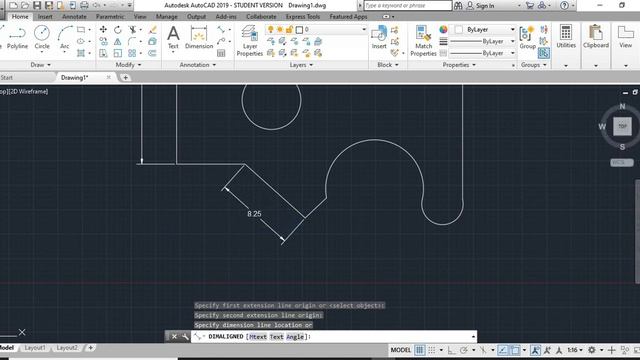This screenshot has width=640, height=360.
Task: Select the Offset tool in Modify panel
Action: tap(152, 53)
